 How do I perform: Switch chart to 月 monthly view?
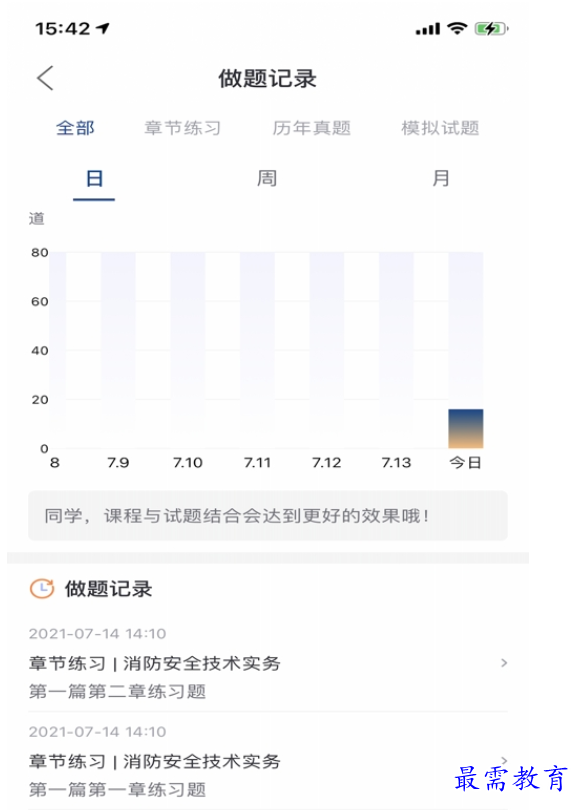(x=440, y=179)
